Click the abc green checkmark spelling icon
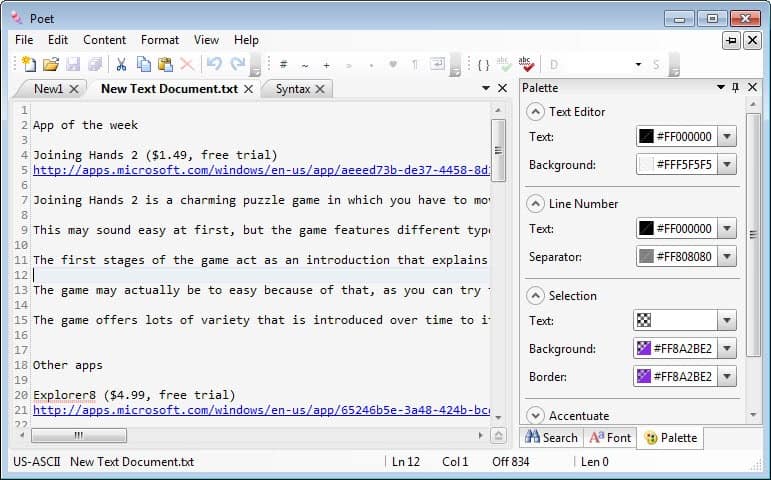The height and width of the screenshot is (480, 771). (503, 63)
